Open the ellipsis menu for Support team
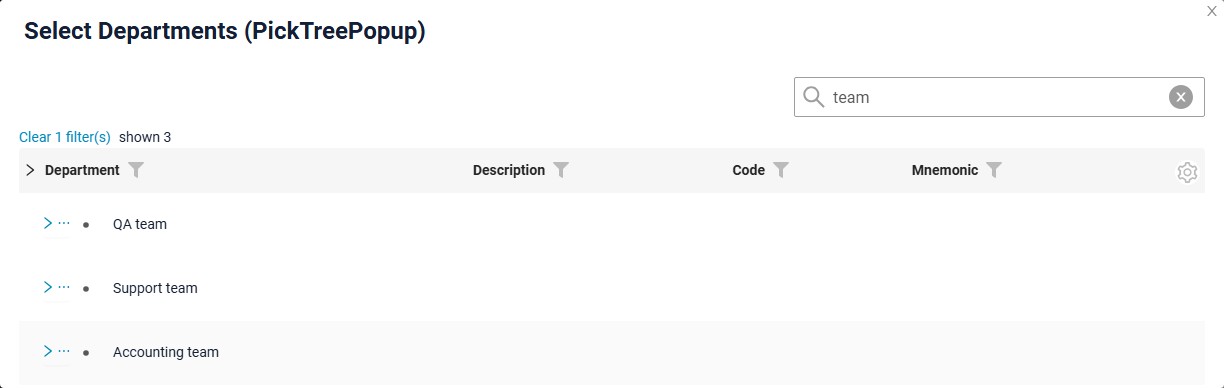1224x388 pixels. (64, 287)
